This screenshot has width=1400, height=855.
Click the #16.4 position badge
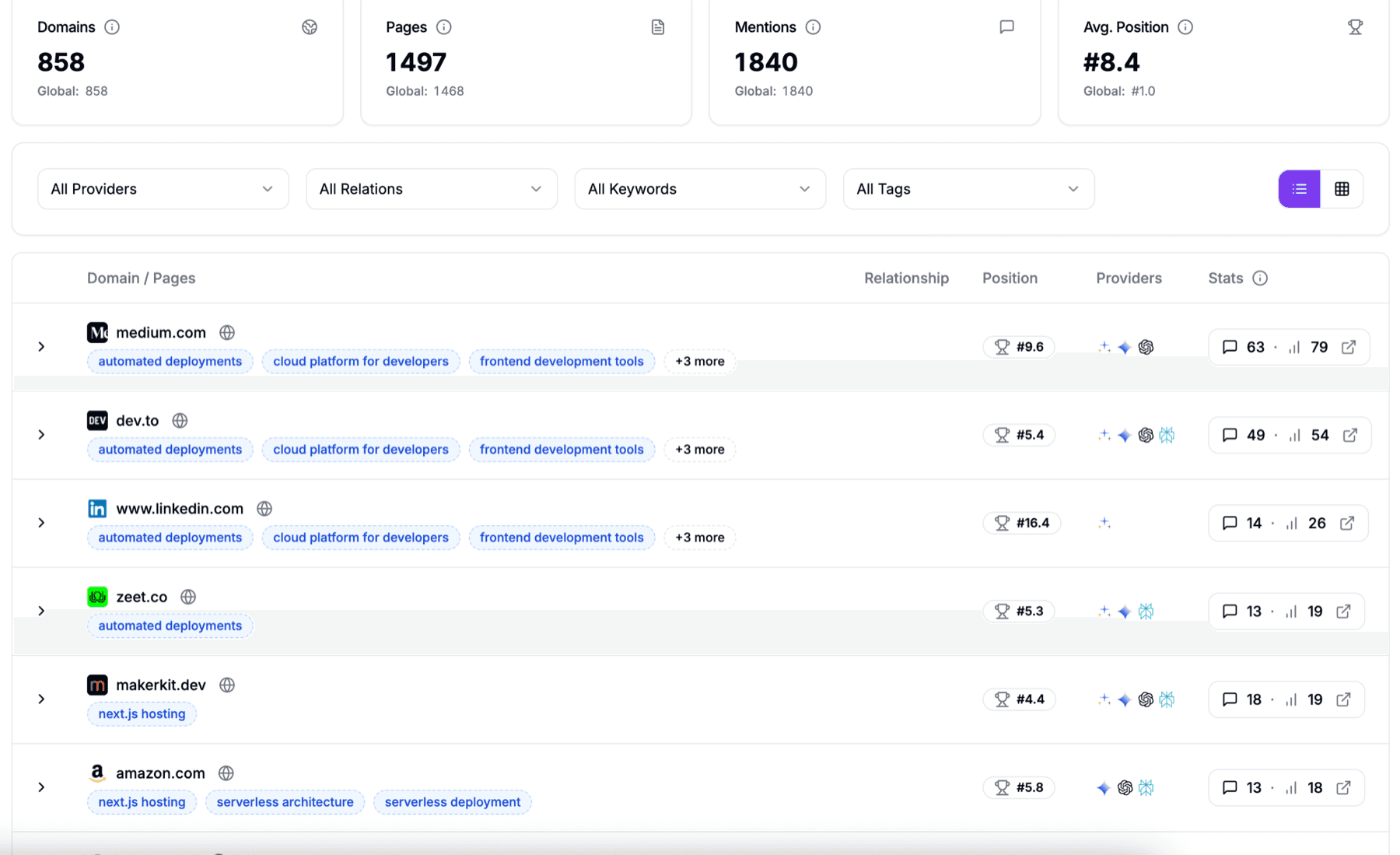(x=1022, y=523)
